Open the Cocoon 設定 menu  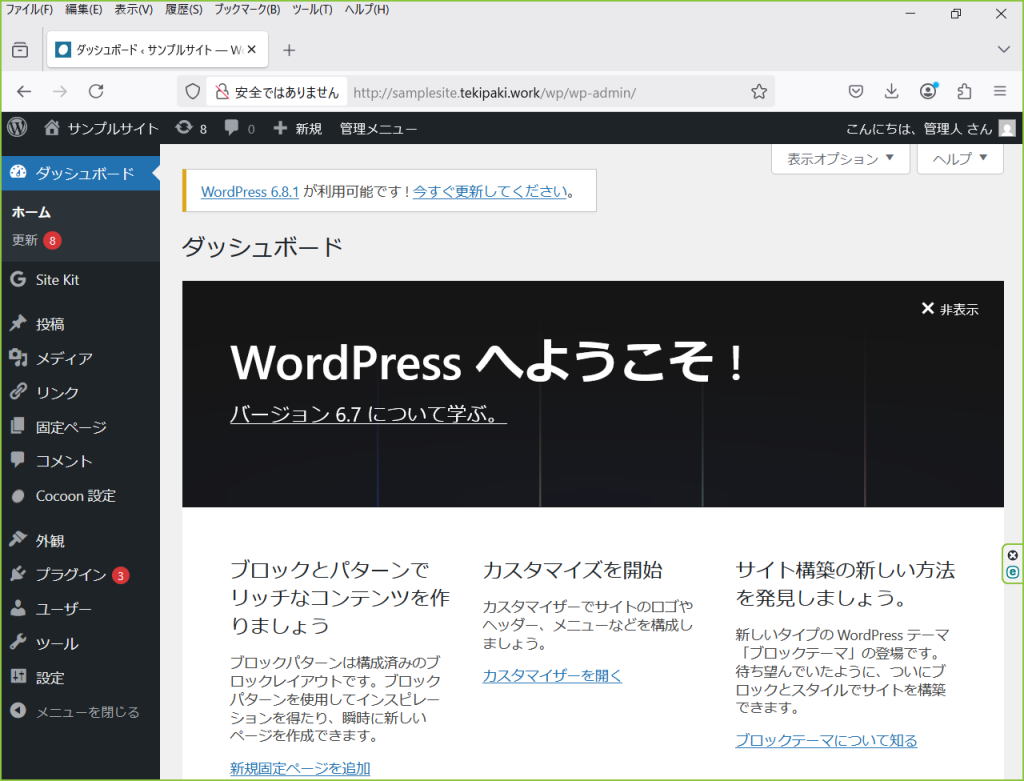[75, 496]
